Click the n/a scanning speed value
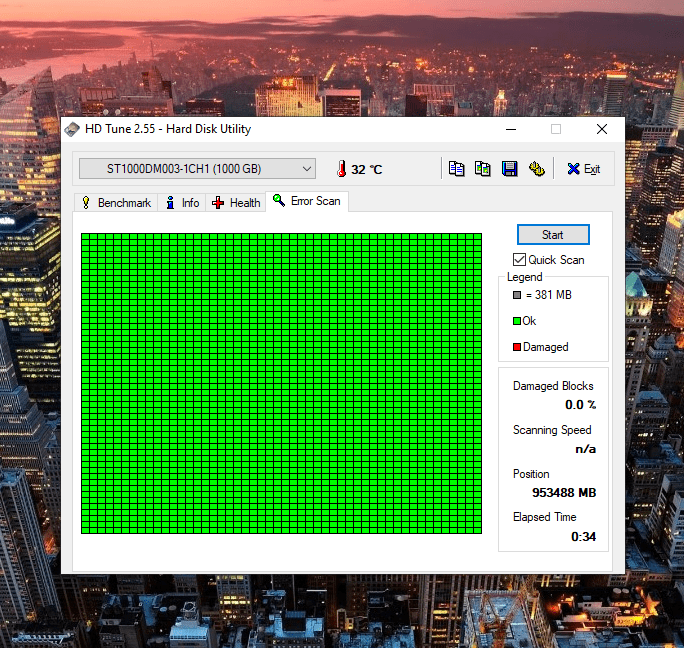The height and width of the screenshot is (648, 684). [585, 449]
